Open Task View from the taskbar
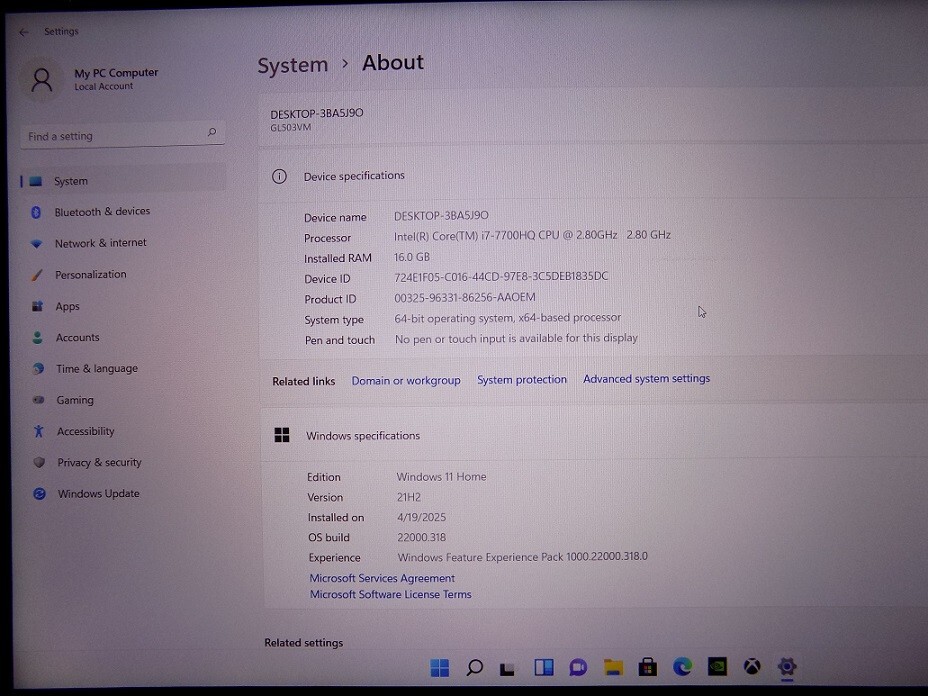 click(507, 668)
